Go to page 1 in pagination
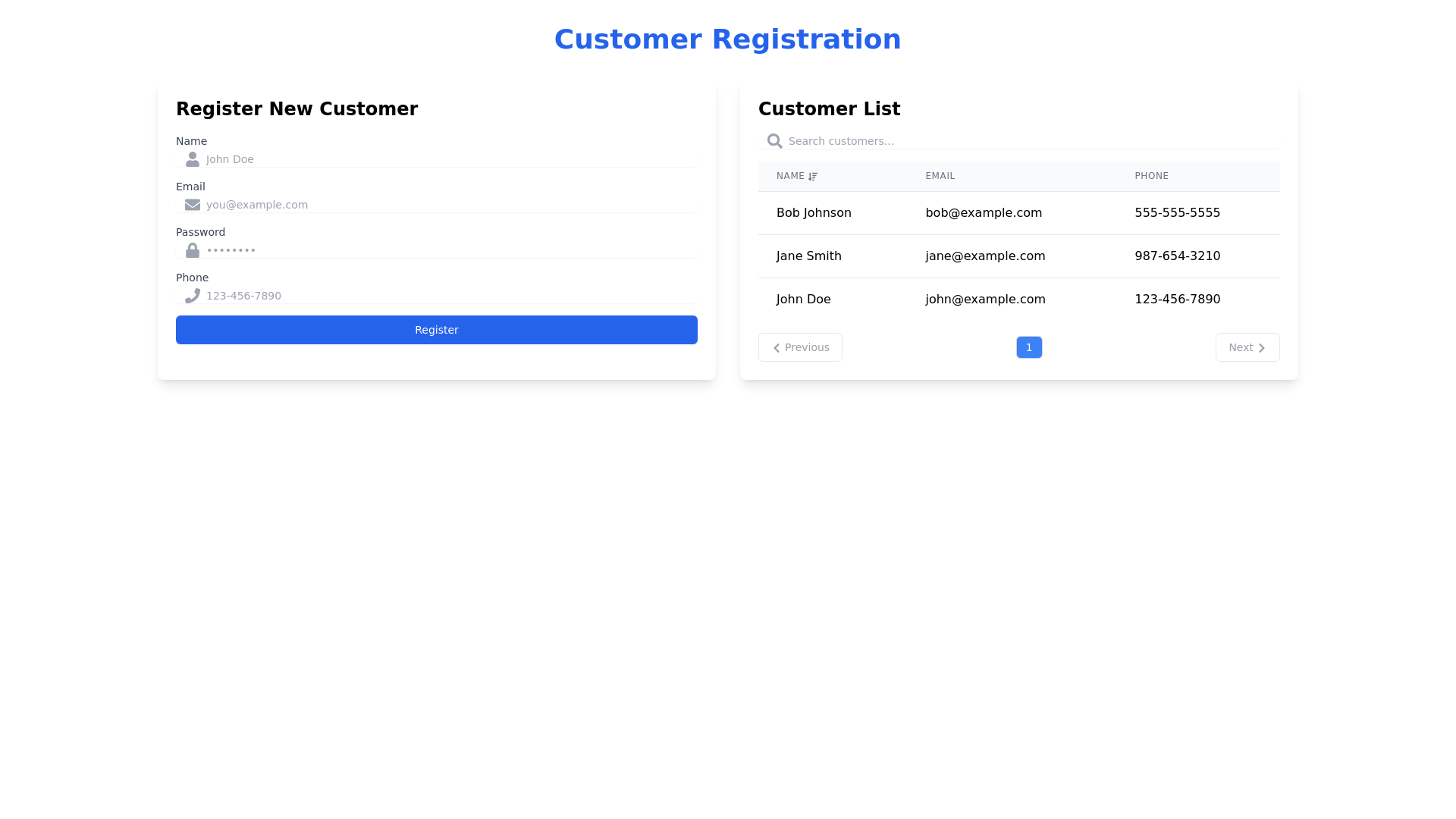 tap(1029, 347)
